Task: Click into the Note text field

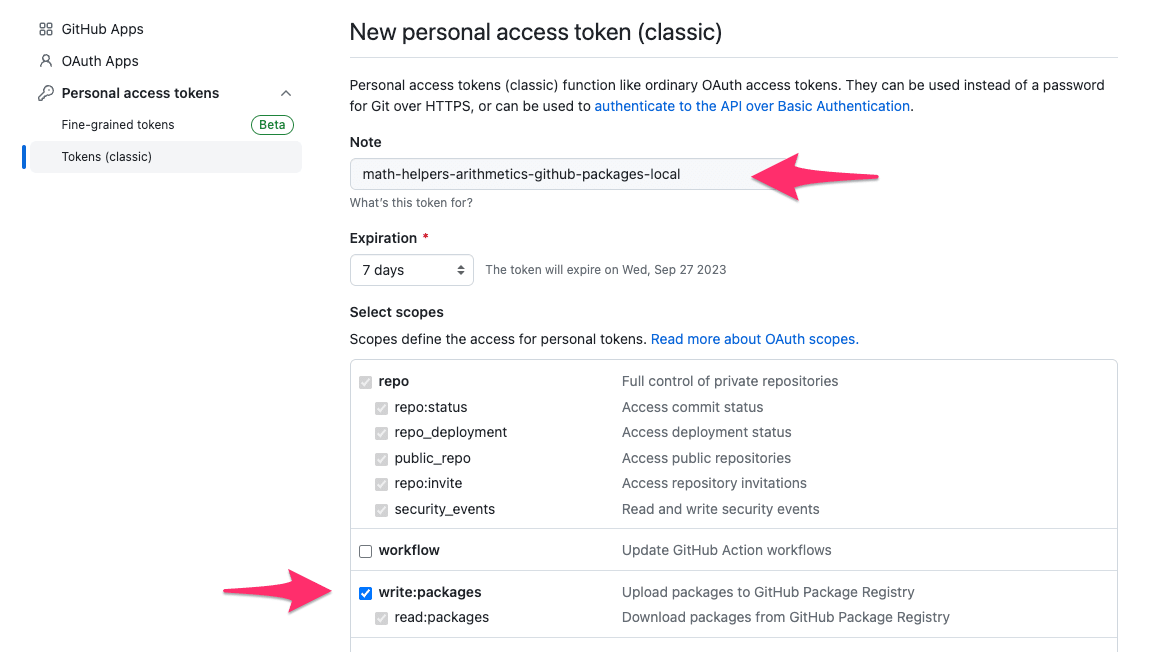Action: point(571,174)
